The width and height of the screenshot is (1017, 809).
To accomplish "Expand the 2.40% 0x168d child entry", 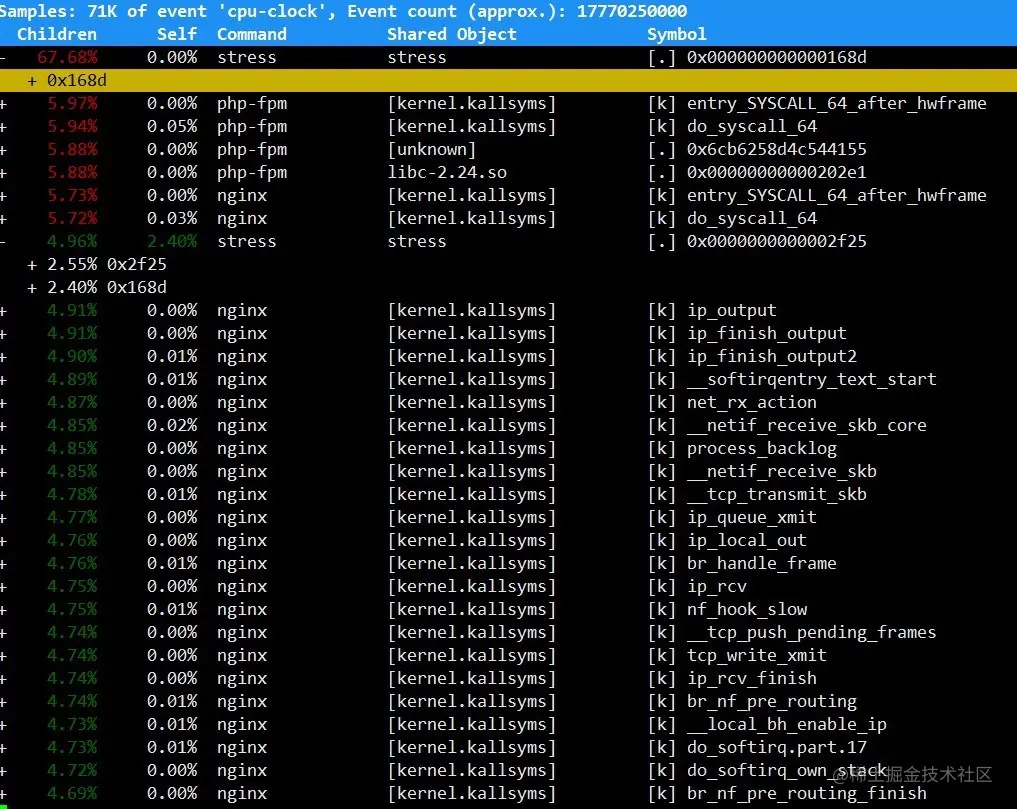I will coord(32,287).
